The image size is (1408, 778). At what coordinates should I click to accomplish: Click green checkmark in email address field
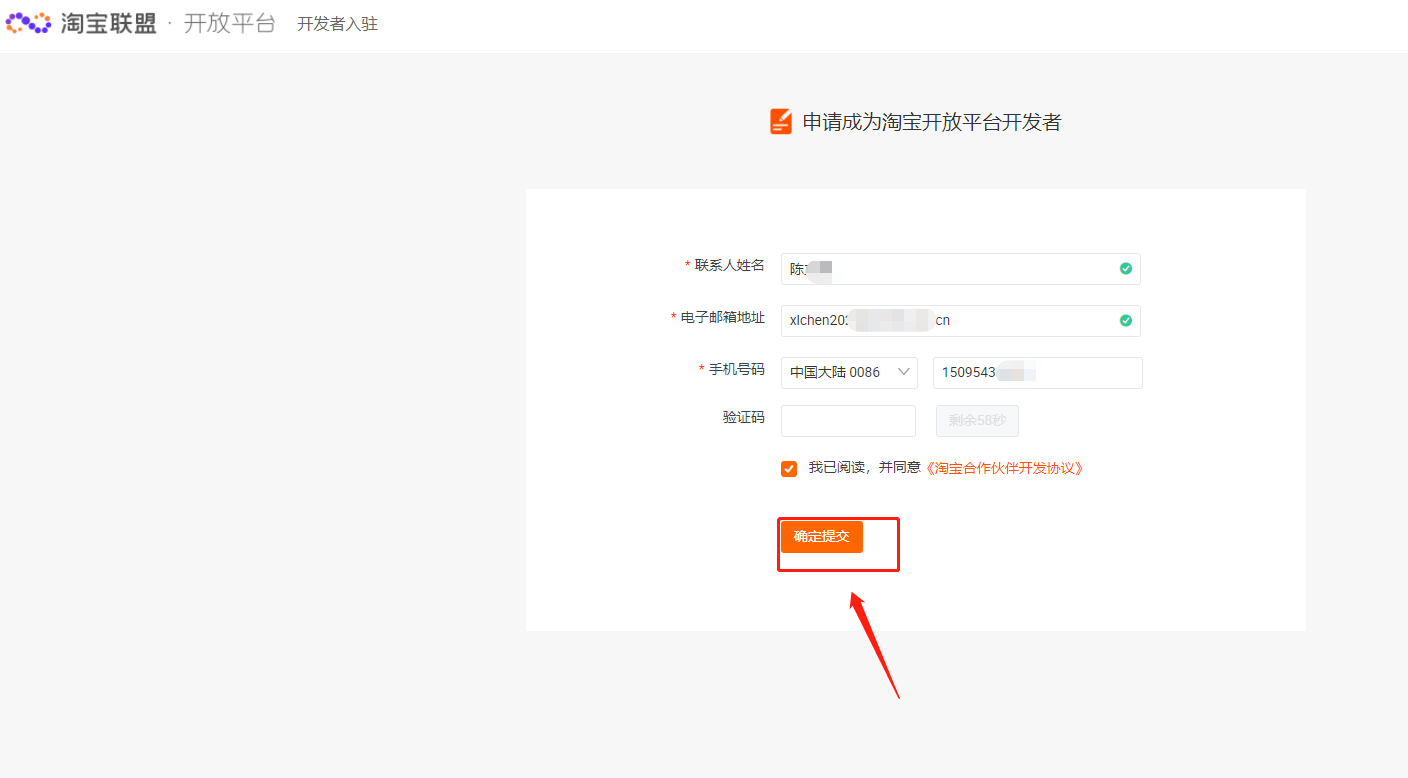click(1126, 321)
